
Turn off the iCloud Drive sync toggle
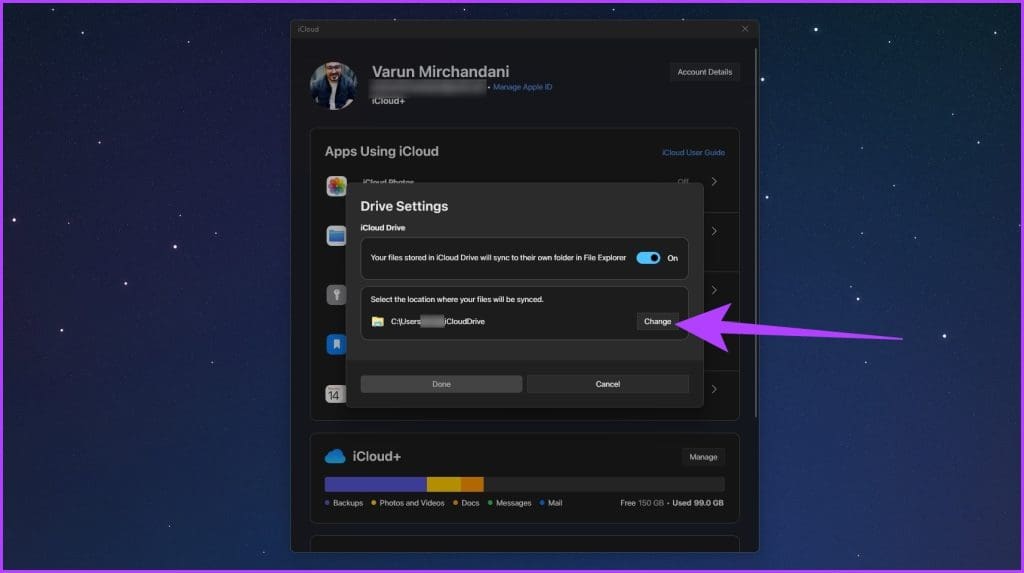(x=648, y=258)
